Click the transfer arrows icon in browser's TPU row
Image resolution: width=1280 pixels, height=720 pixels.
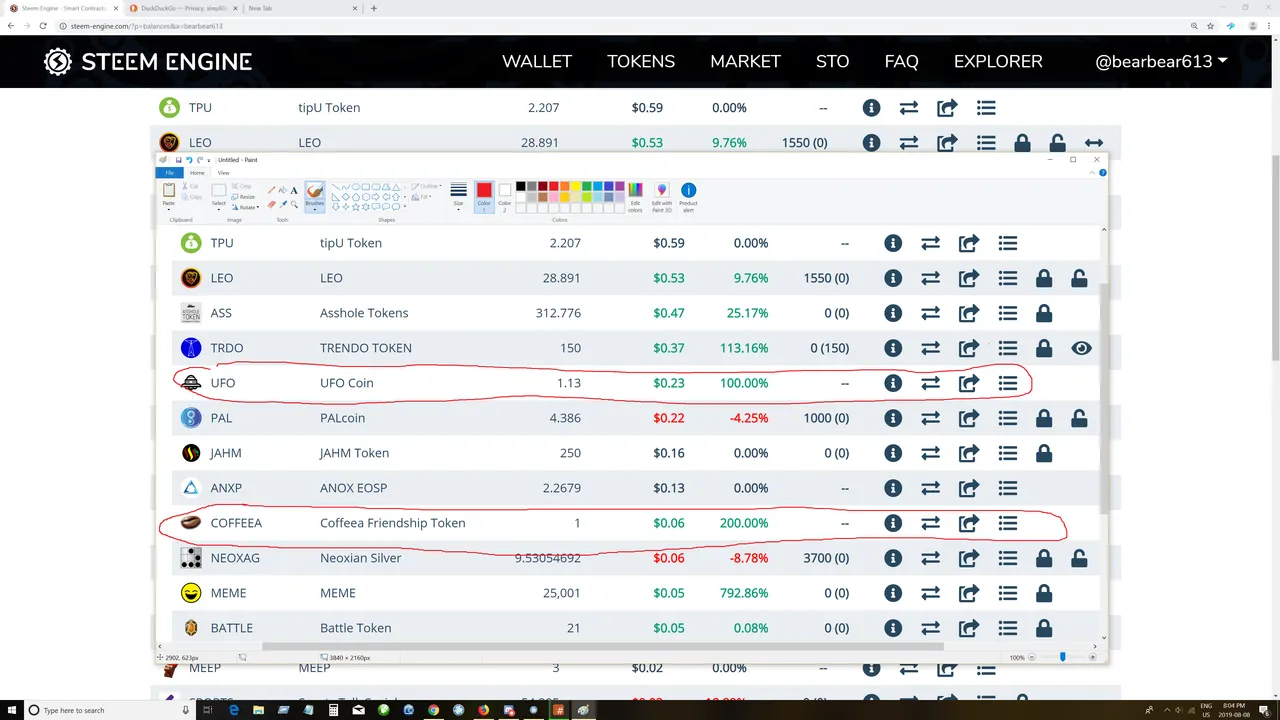click(909, 107)
